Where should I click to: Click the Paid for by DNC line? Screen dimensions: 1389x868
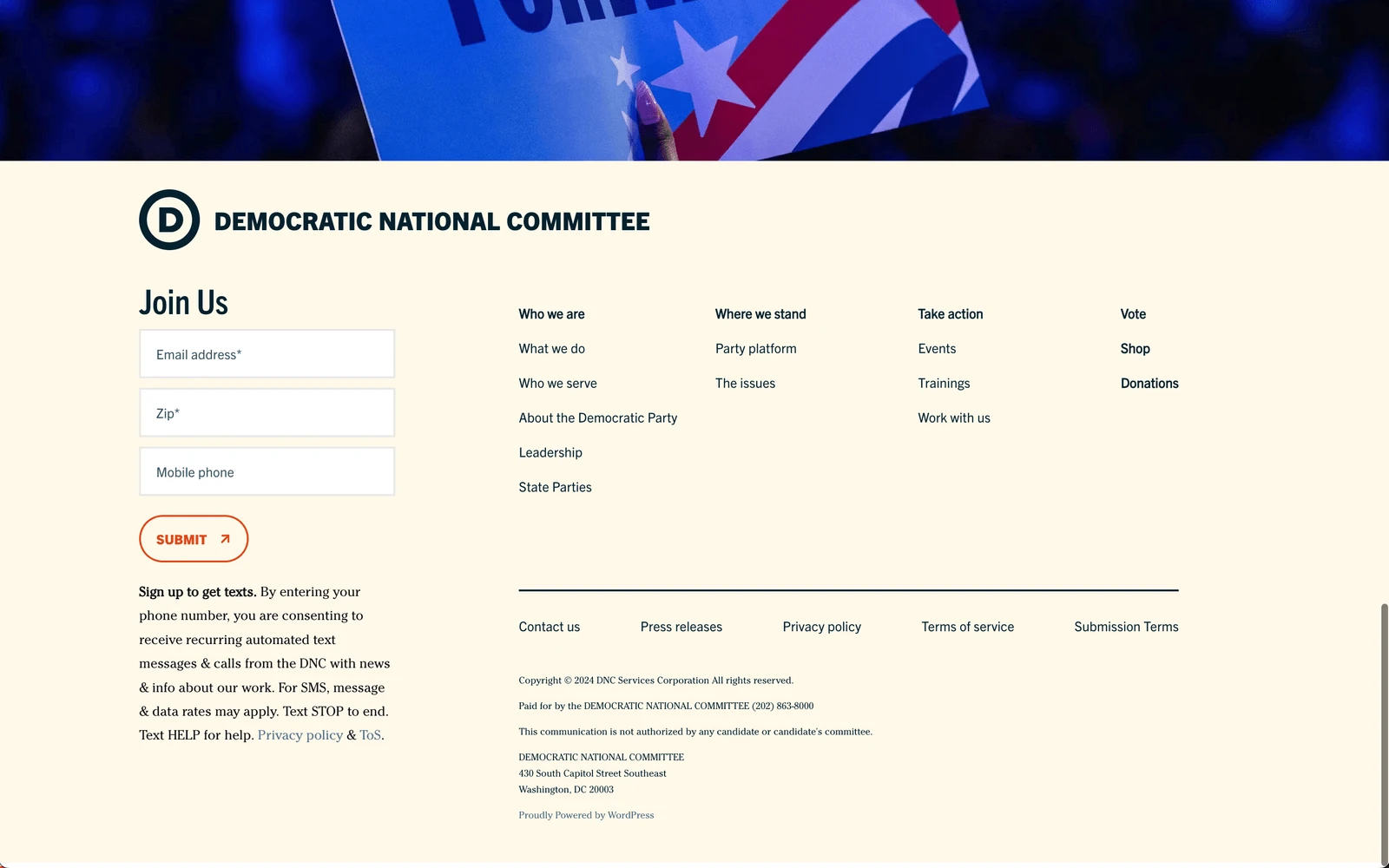666,706
